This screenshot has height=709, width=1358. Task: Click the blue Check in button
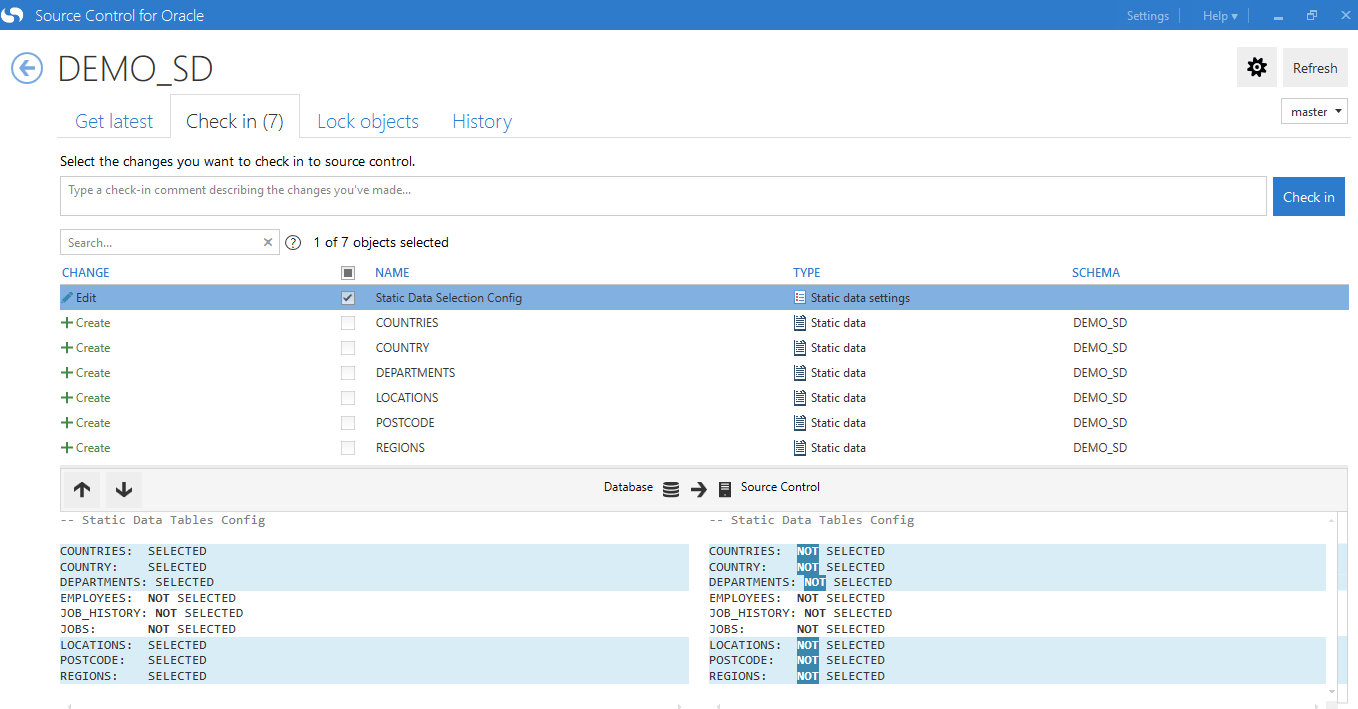click(x=1309, y=197)
